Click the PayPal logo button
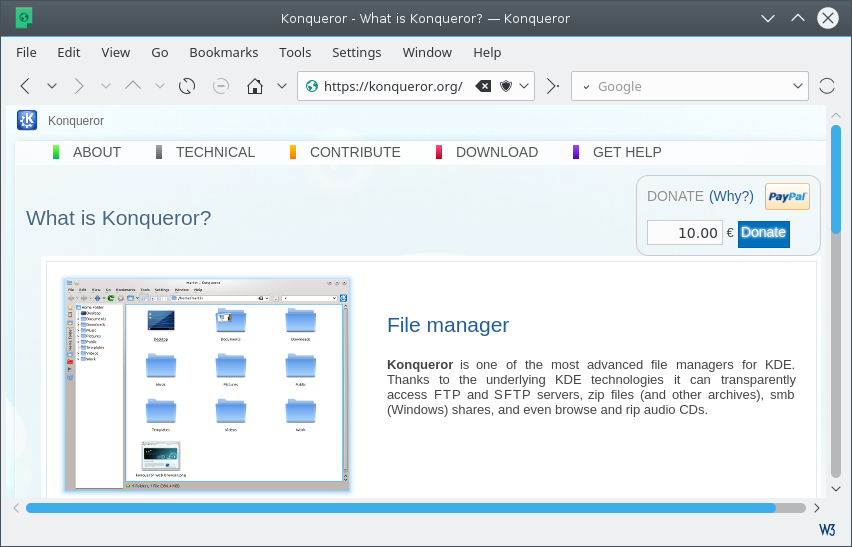Screen dimensions: 852x547 coord(787,197)
